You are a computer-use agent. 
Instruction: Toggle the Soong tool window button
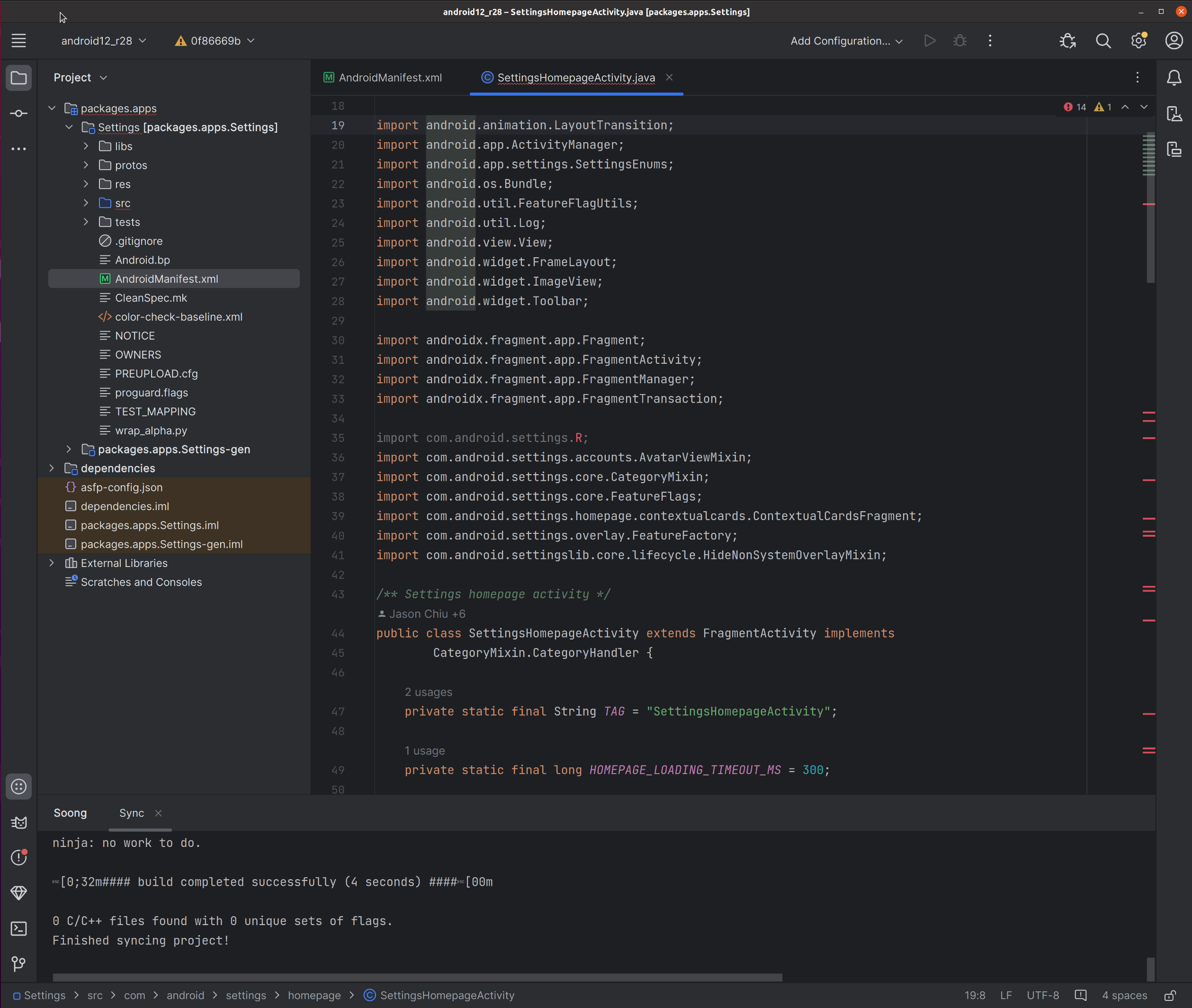pos(18,787)
